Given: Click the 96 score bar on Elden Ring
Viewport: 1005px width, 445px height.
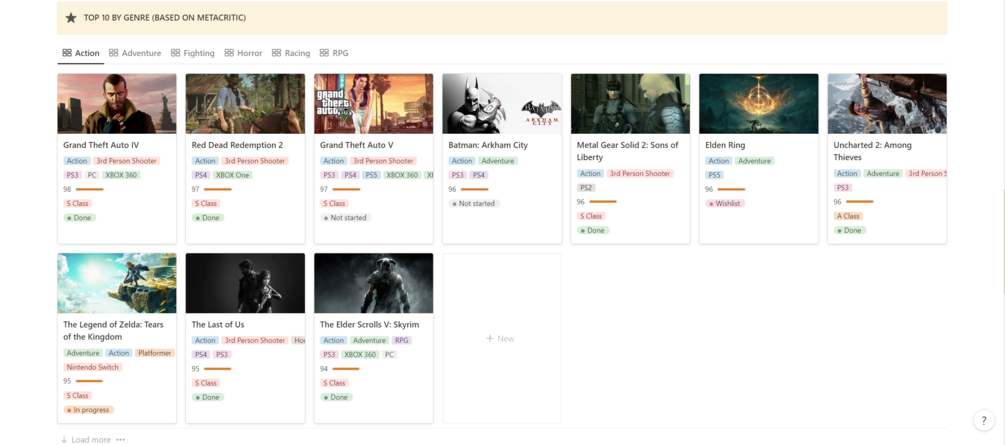Looking at the screenshot, I should (x=731, y=189).
